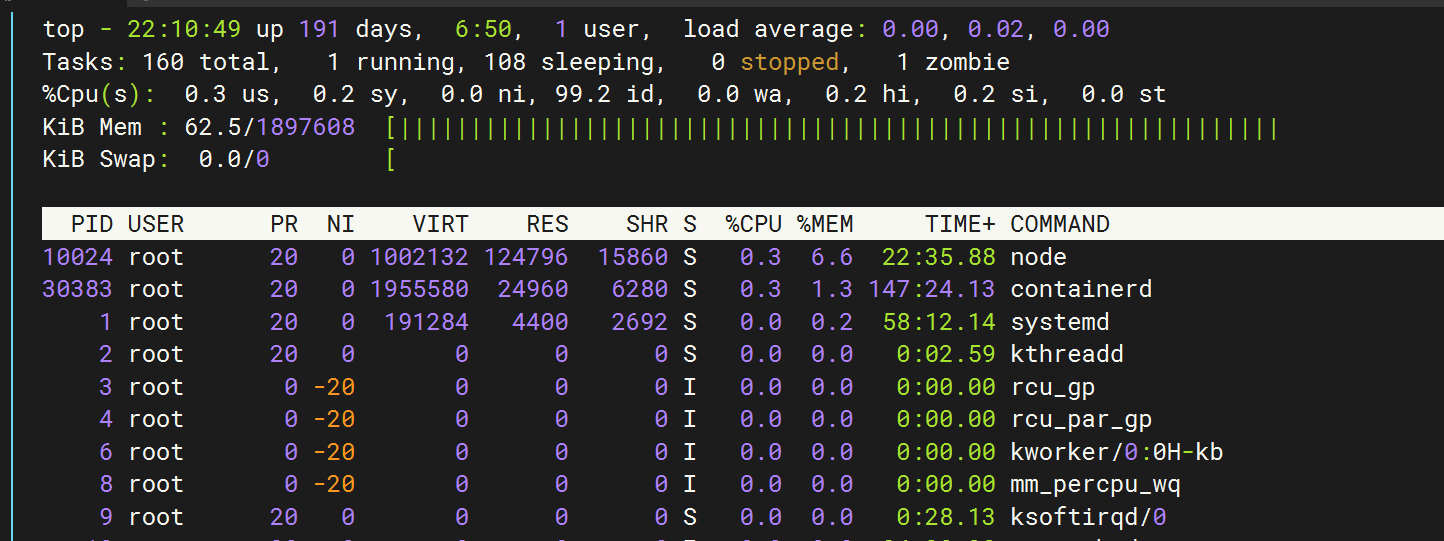
Task: Click the total memory value 1897608
Action: 306,128
